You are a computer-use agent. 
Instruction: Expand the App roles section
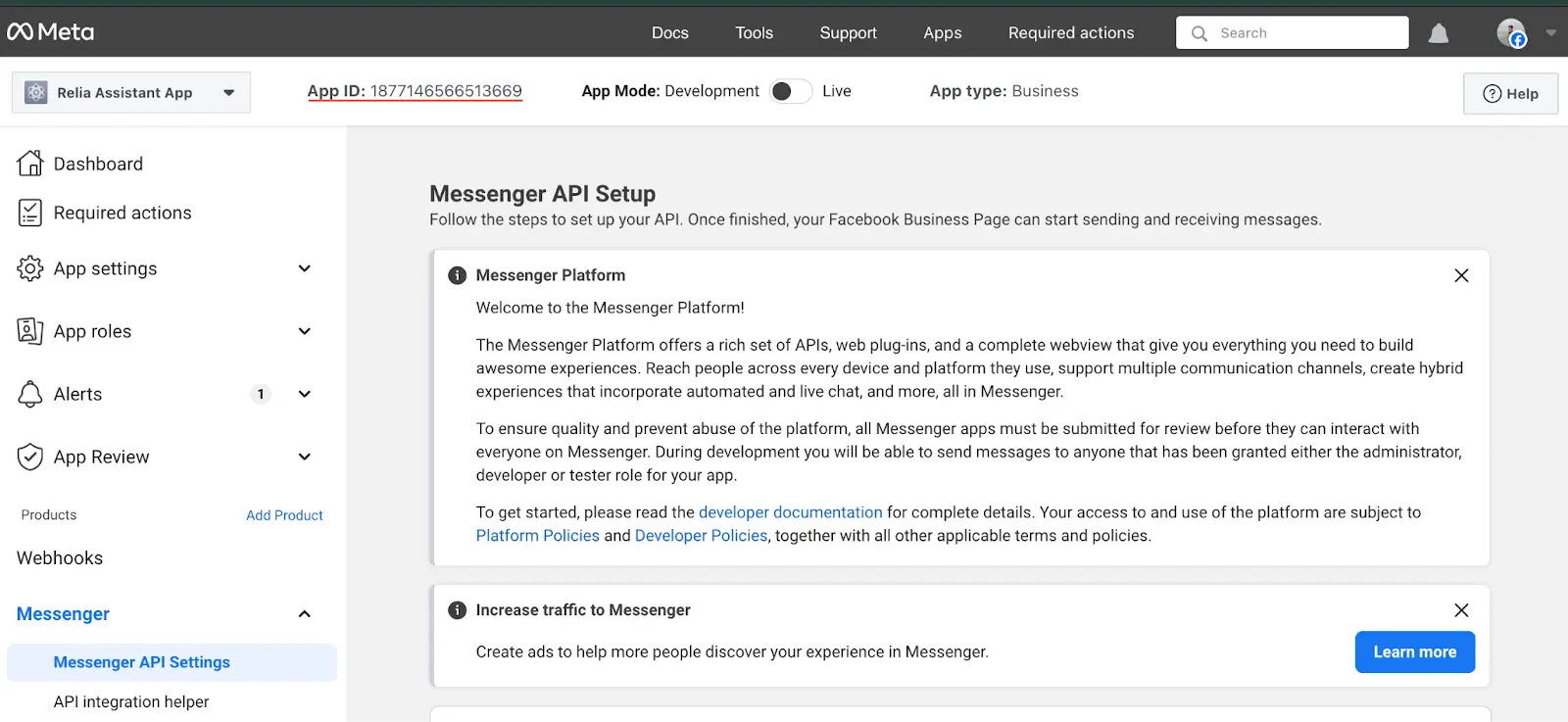305,331
